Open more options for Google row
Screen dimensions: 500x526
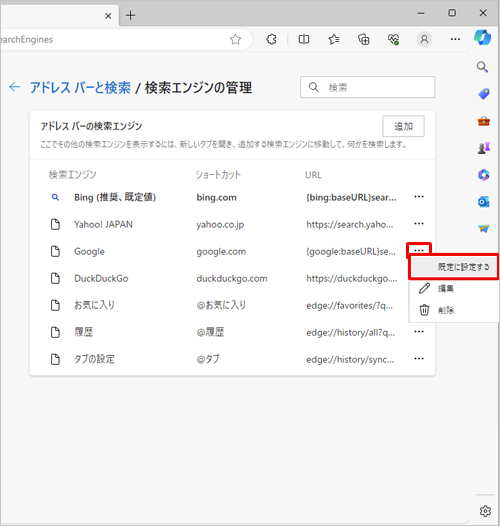click(x=419, y=251)
